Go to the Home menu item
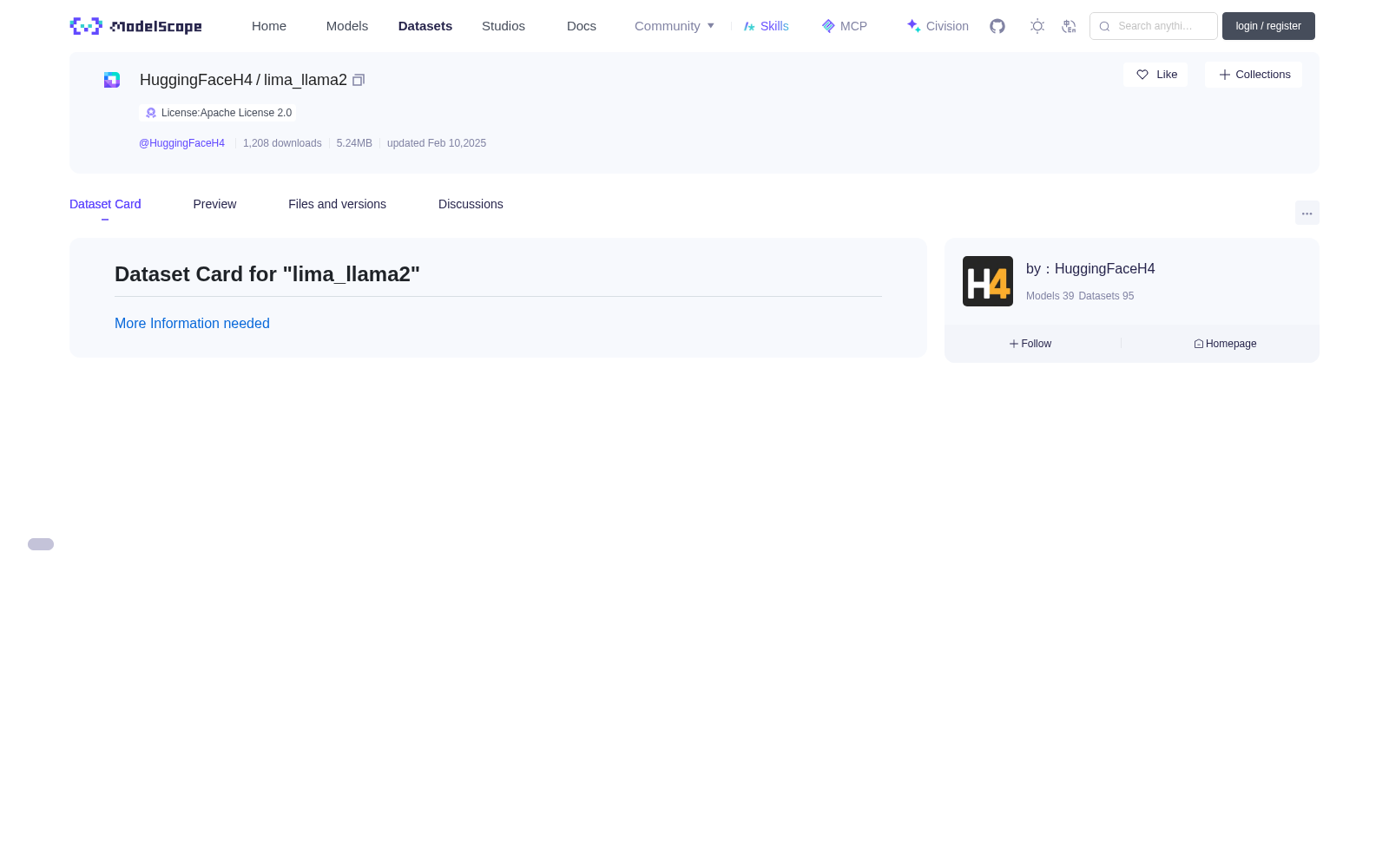The image size is (1389, 868). [x=269, y=26]
